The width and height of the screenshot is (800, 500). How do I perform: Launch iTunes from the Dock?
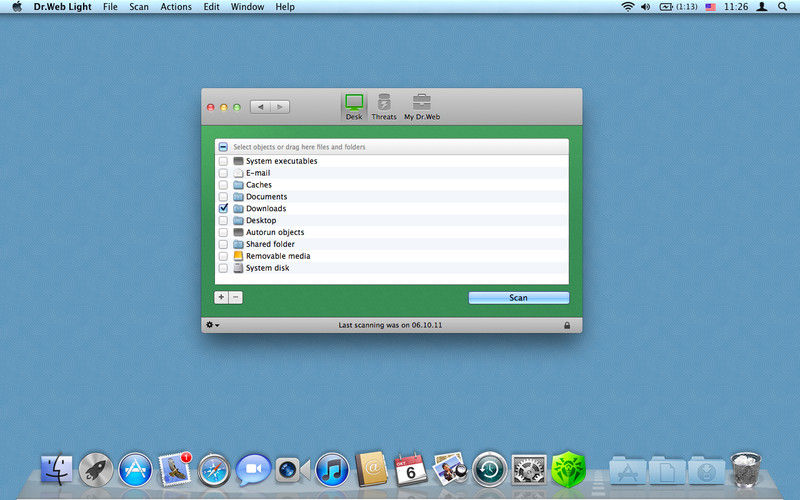tap(331, 468)
